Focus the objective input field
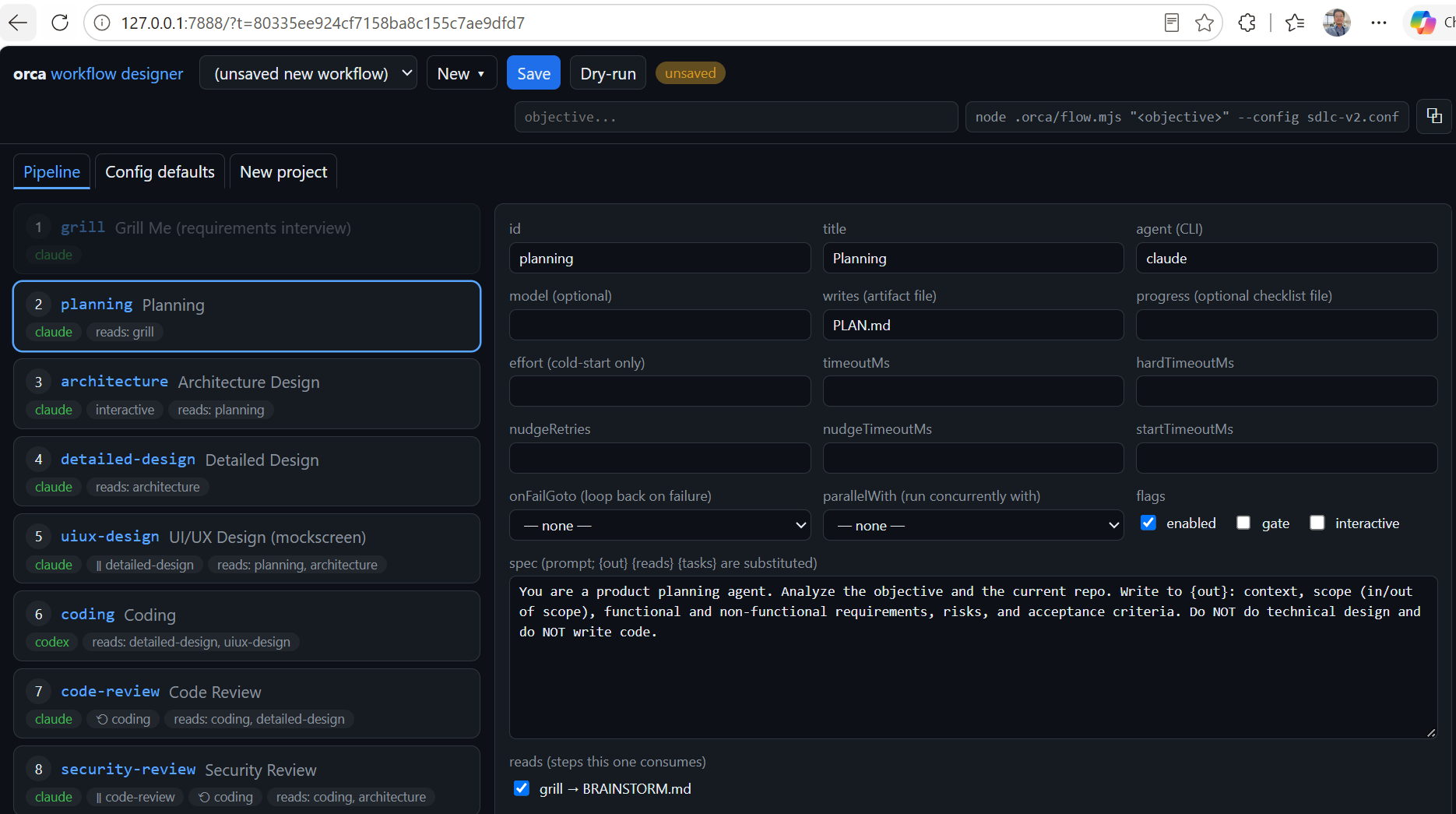 click(x=736, y=117)
